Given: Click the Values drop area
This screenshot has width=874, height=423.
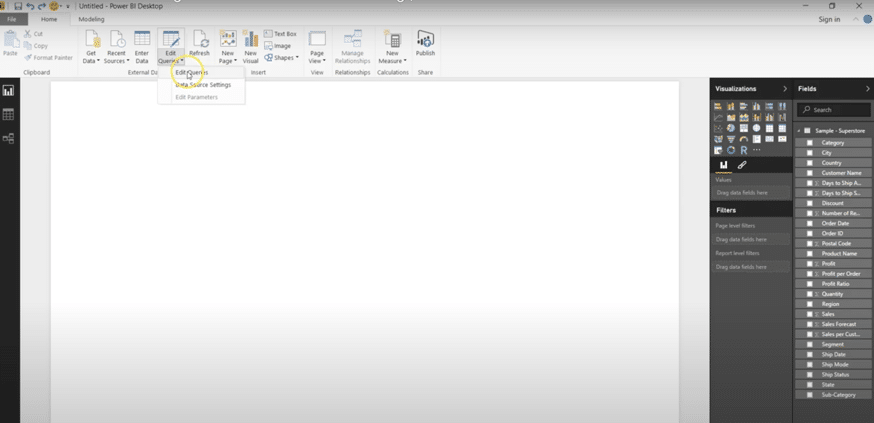Looking at the screenshot, I should tap(751, 192).
